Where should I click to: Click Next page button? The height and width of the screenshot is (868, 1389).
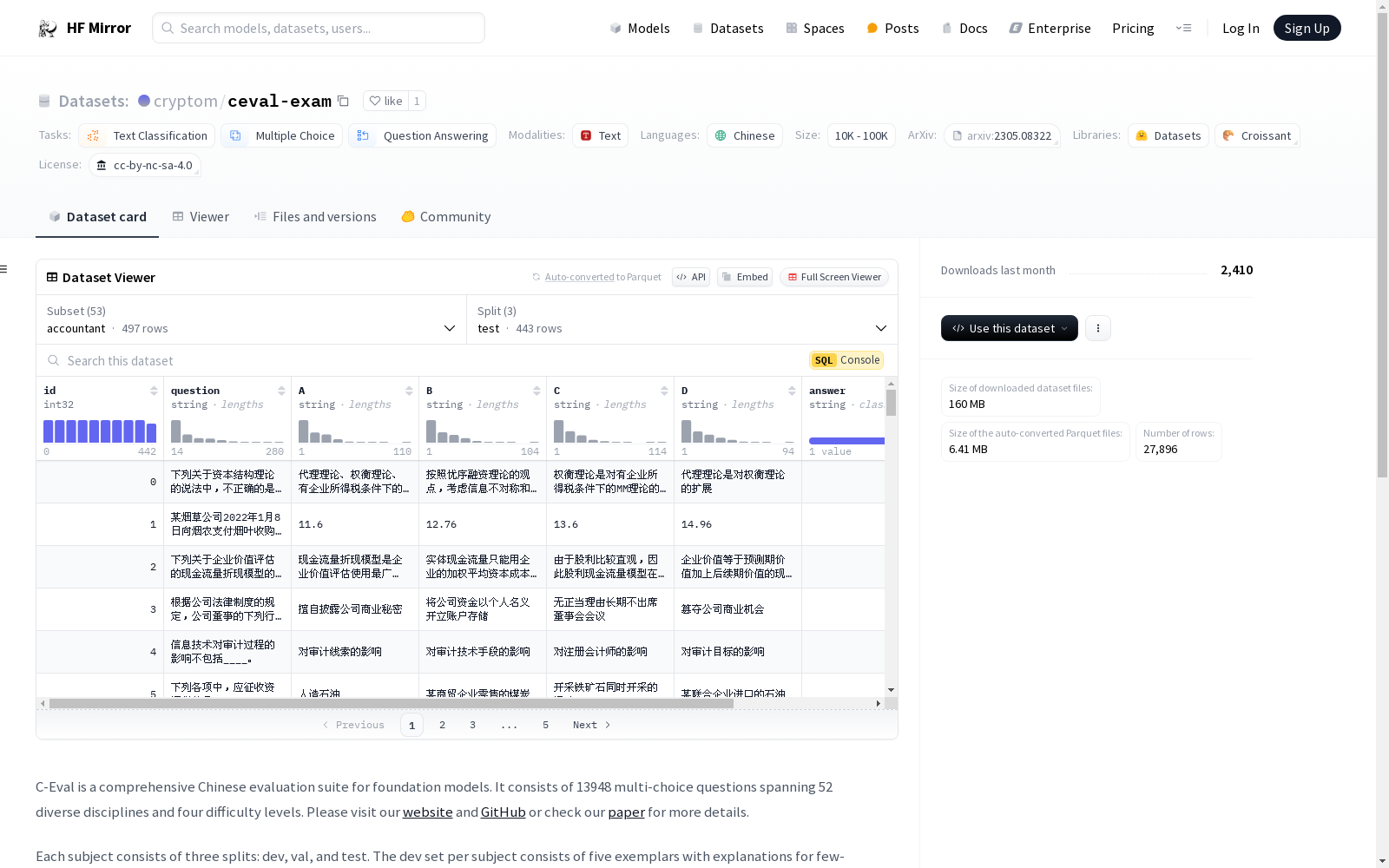pos(591,725)
